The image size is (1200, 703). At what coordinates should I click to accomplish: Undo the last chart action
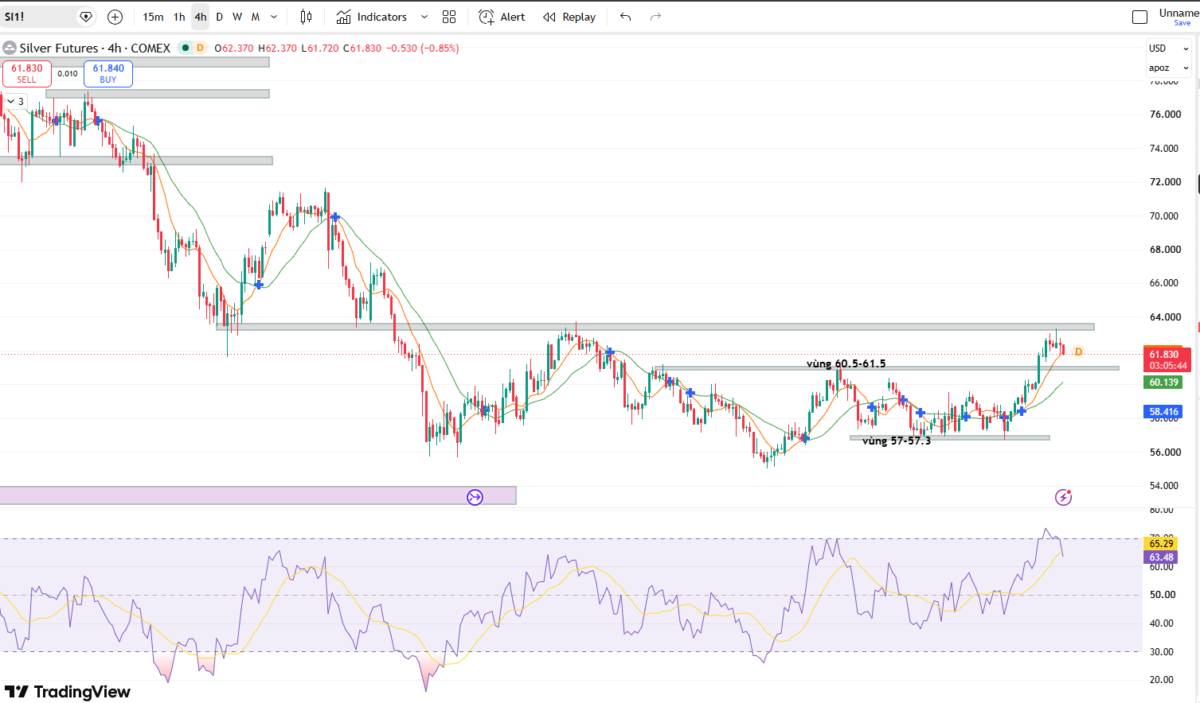point(626,17)
